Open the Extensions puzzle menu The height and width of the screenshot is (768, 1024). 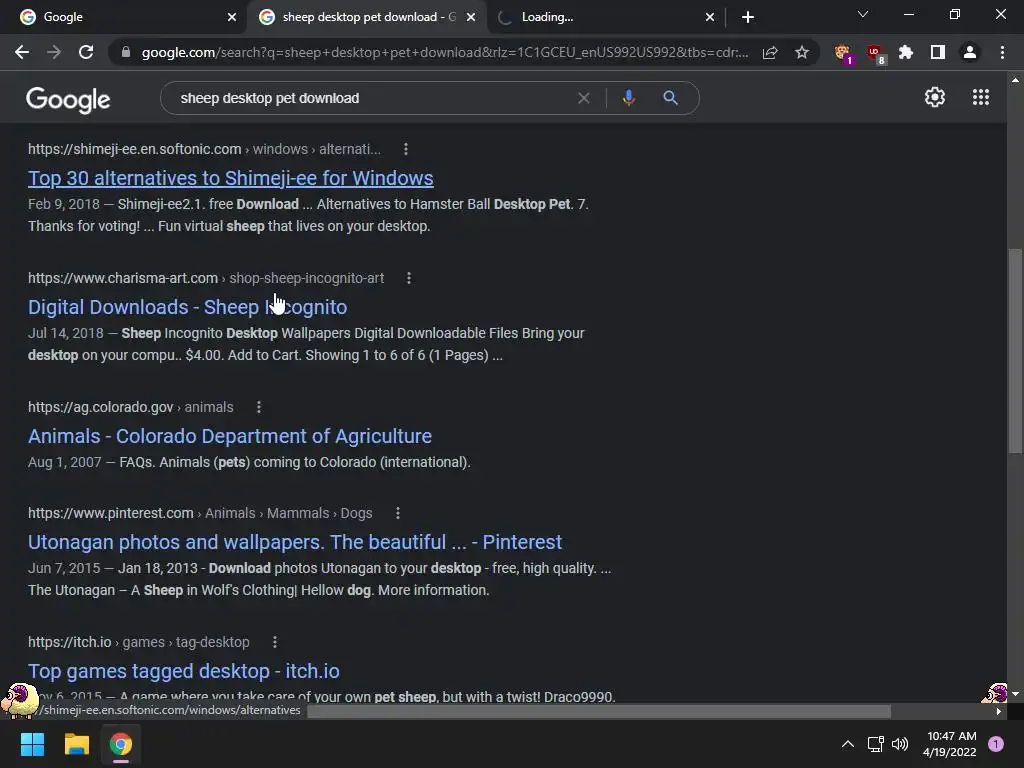pos(906,52)
